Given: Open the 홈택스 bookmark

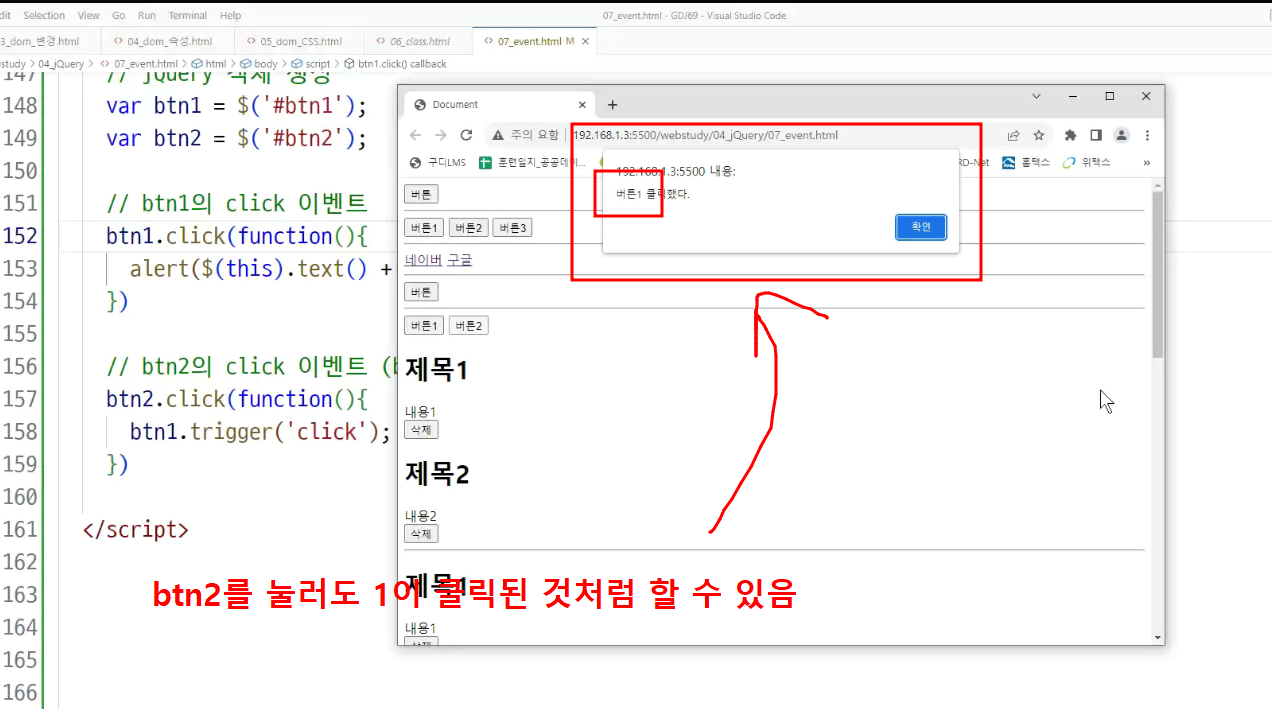Looking at the screenshot, I should (x=1026, y=162).
